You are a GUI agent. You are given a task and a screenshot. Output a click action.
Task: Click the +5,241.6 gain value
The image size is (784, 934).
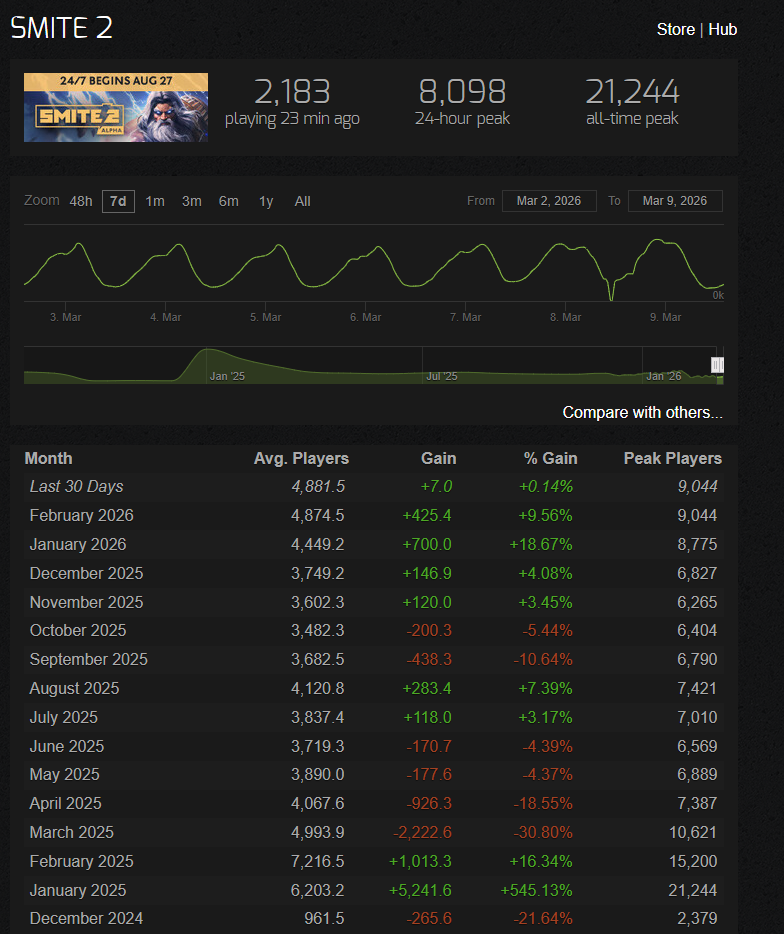[x=420, y=890]
